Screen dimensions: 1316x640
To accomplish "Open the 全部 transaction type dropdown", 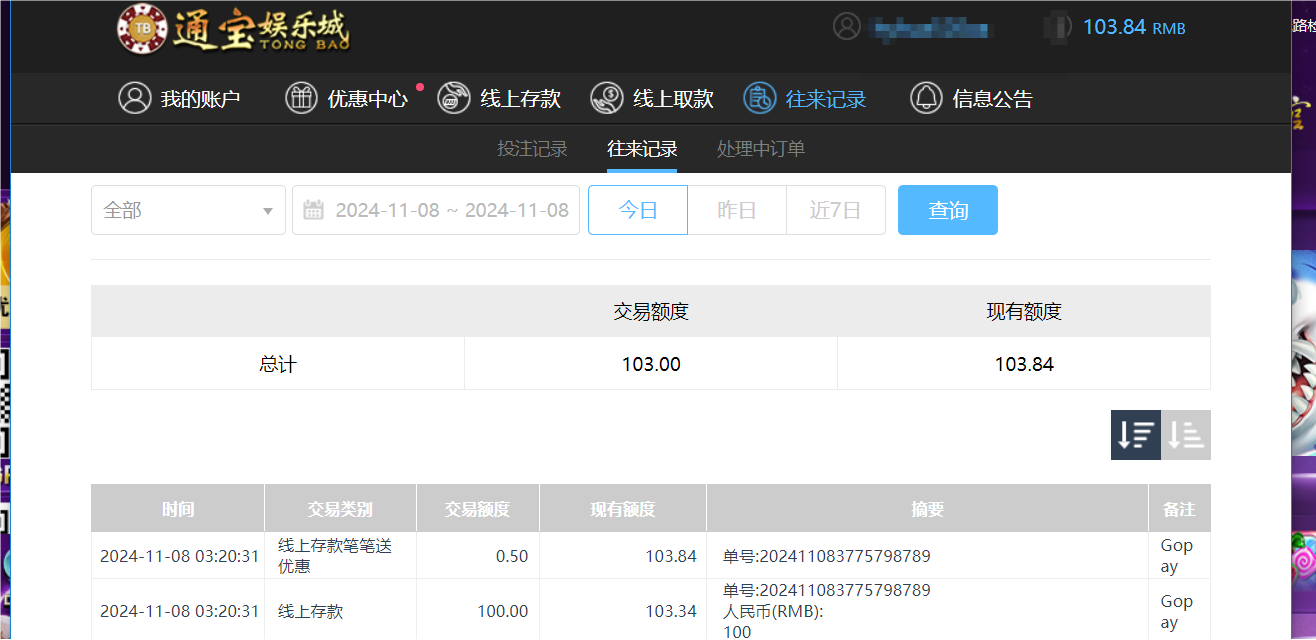I will tap(188, 210).
